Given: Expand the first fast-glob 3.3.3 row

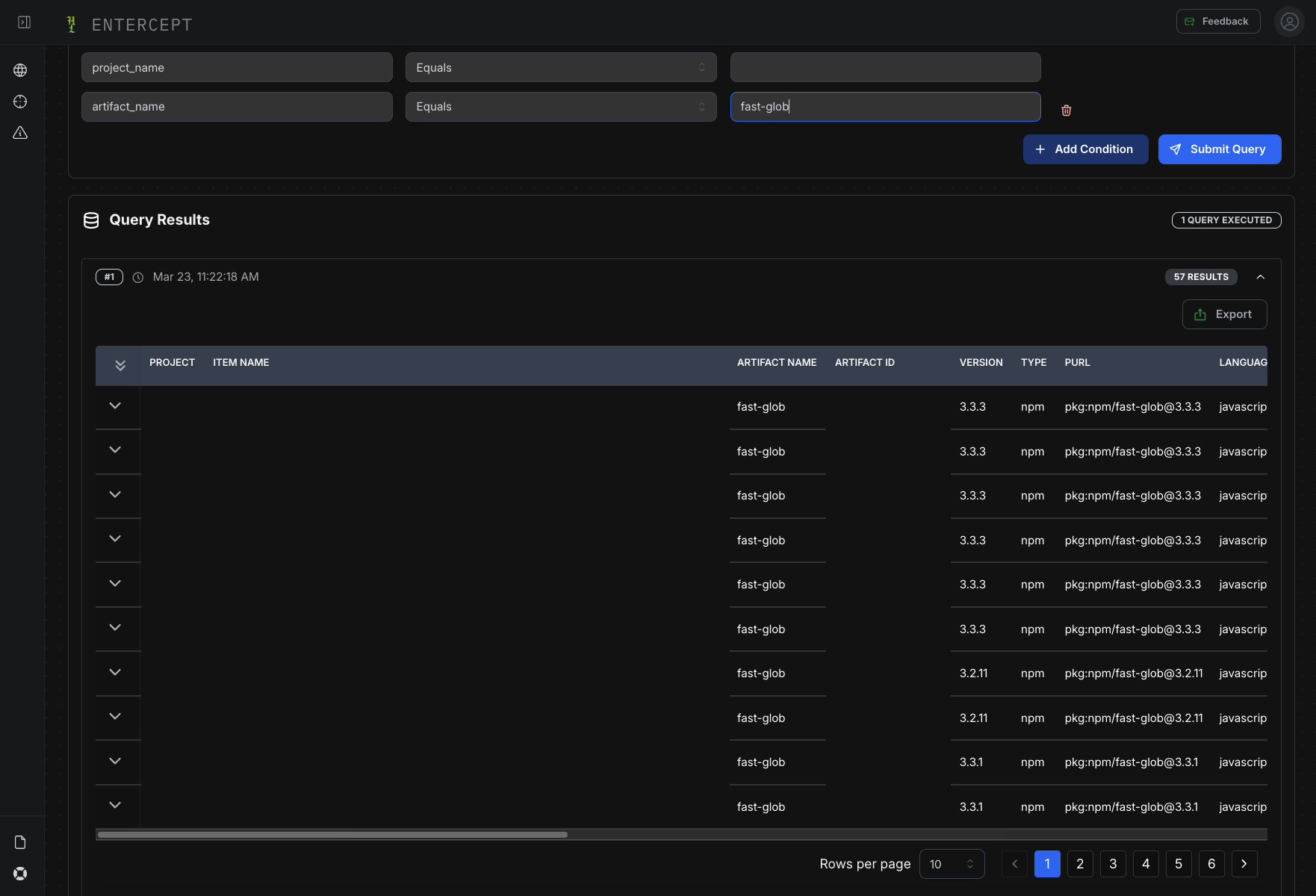Looking at the screenshot, I should pyautogui.click(x=115, y=405).
